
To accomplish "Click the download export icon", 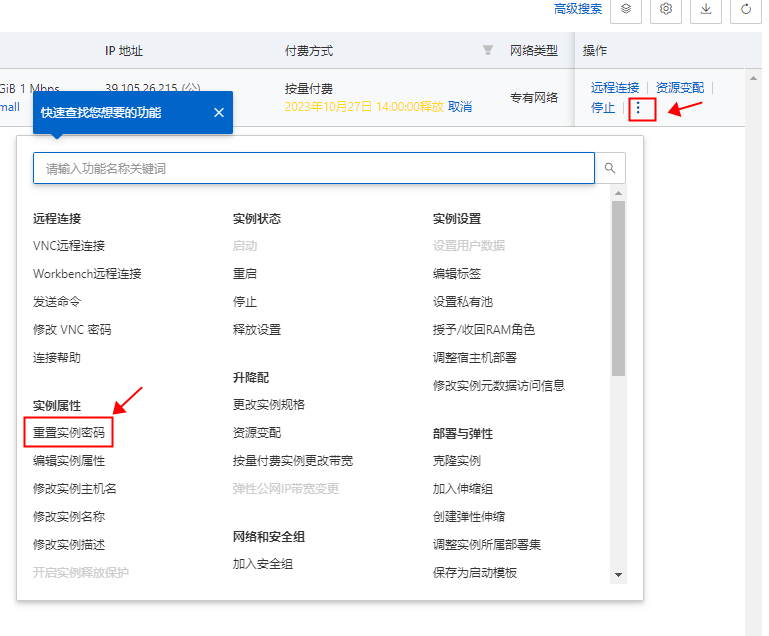I will tap(706, 9).
